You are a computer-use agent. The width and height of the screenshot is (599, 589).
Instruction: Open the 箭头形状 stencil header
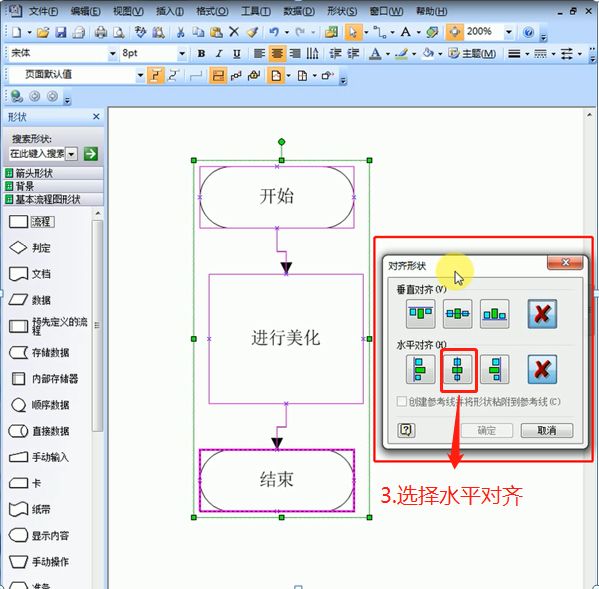[53, 173]
